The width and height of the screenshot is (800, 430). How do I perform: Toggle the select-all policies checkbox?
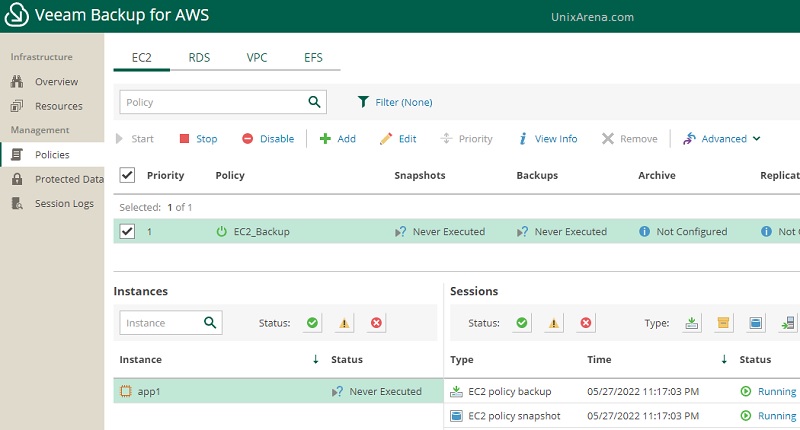[127, 175]
